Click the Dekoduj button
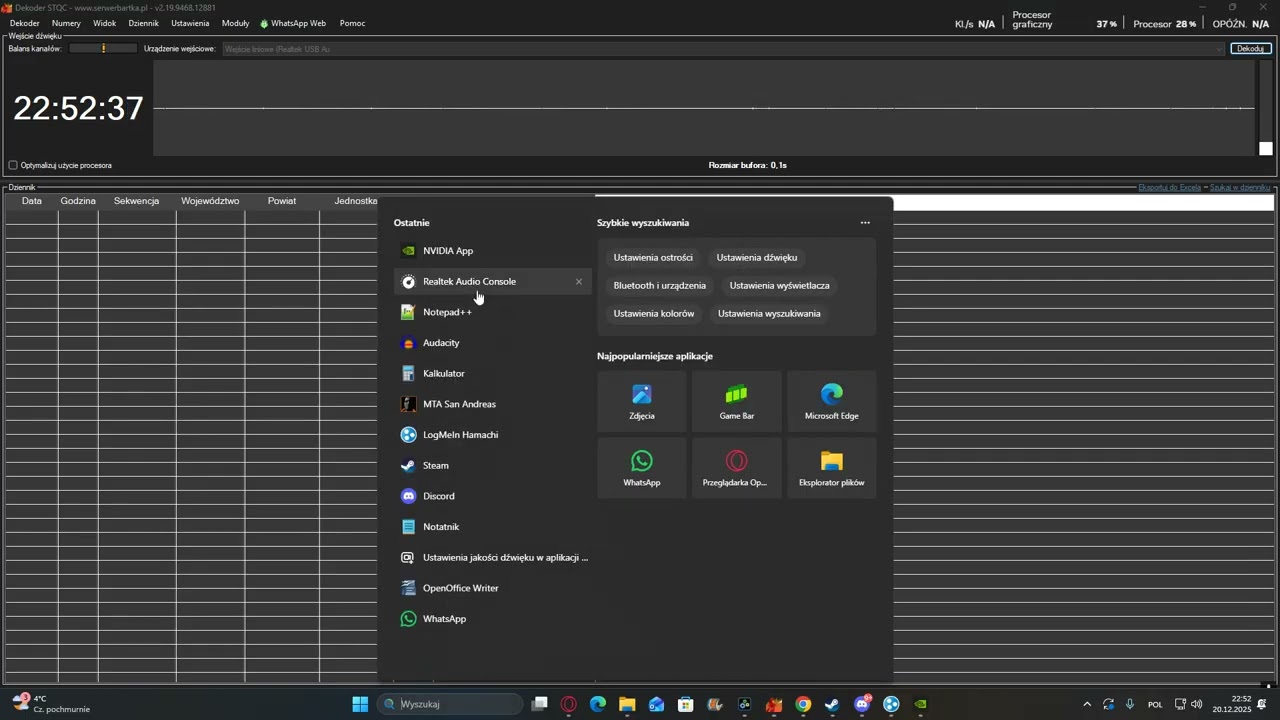Image resolution: width=1280 pixels, height=720 pixels. tap(1251, 49)
